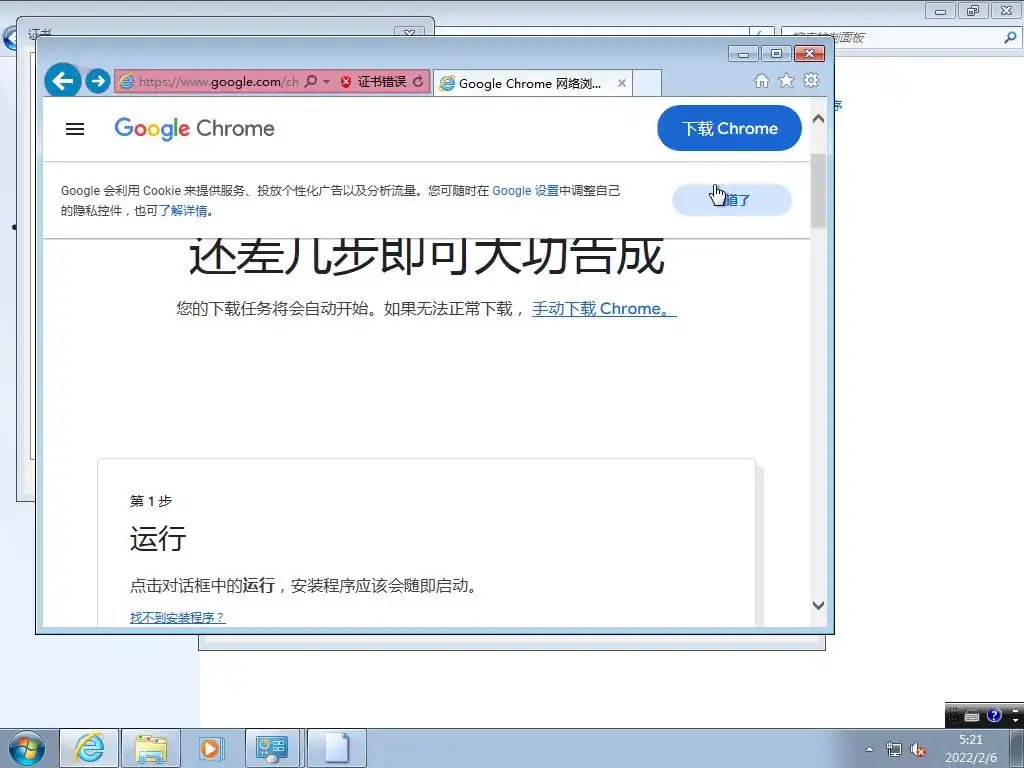Viewport: 1024px width, 768px height.
Task: Click the search magnifier in address bar
Action: point(311,81)
